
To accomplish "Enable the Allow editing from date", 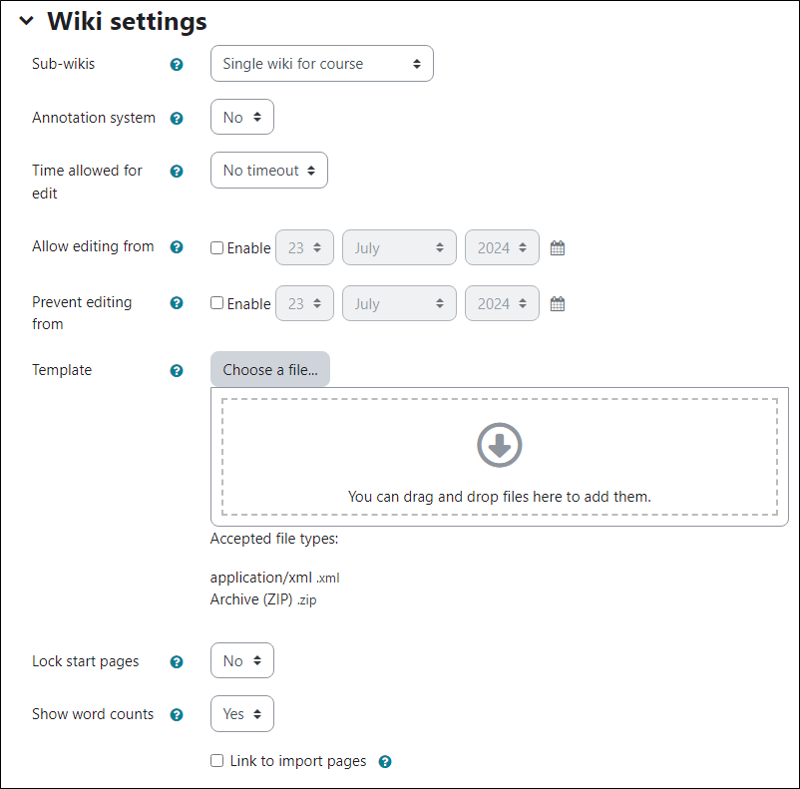I will [x=216, y=247].
